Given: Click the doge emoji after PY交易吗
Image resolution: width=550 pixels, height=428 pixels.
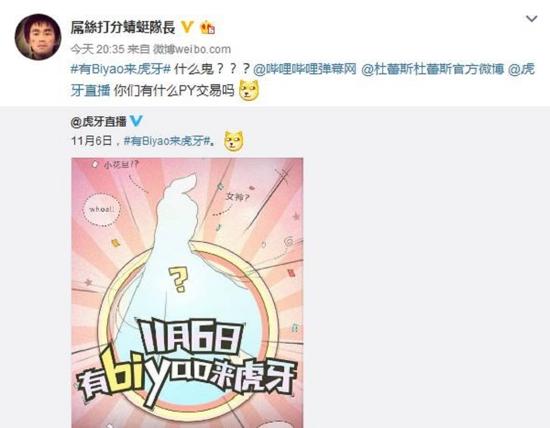Looking at the screenshot, I should (x=249, y=91).
